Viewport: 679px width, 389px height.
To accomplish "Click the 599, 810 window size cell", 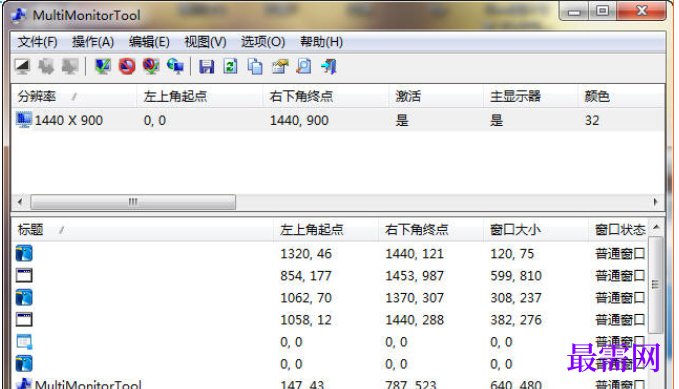I will click(516, 276).
